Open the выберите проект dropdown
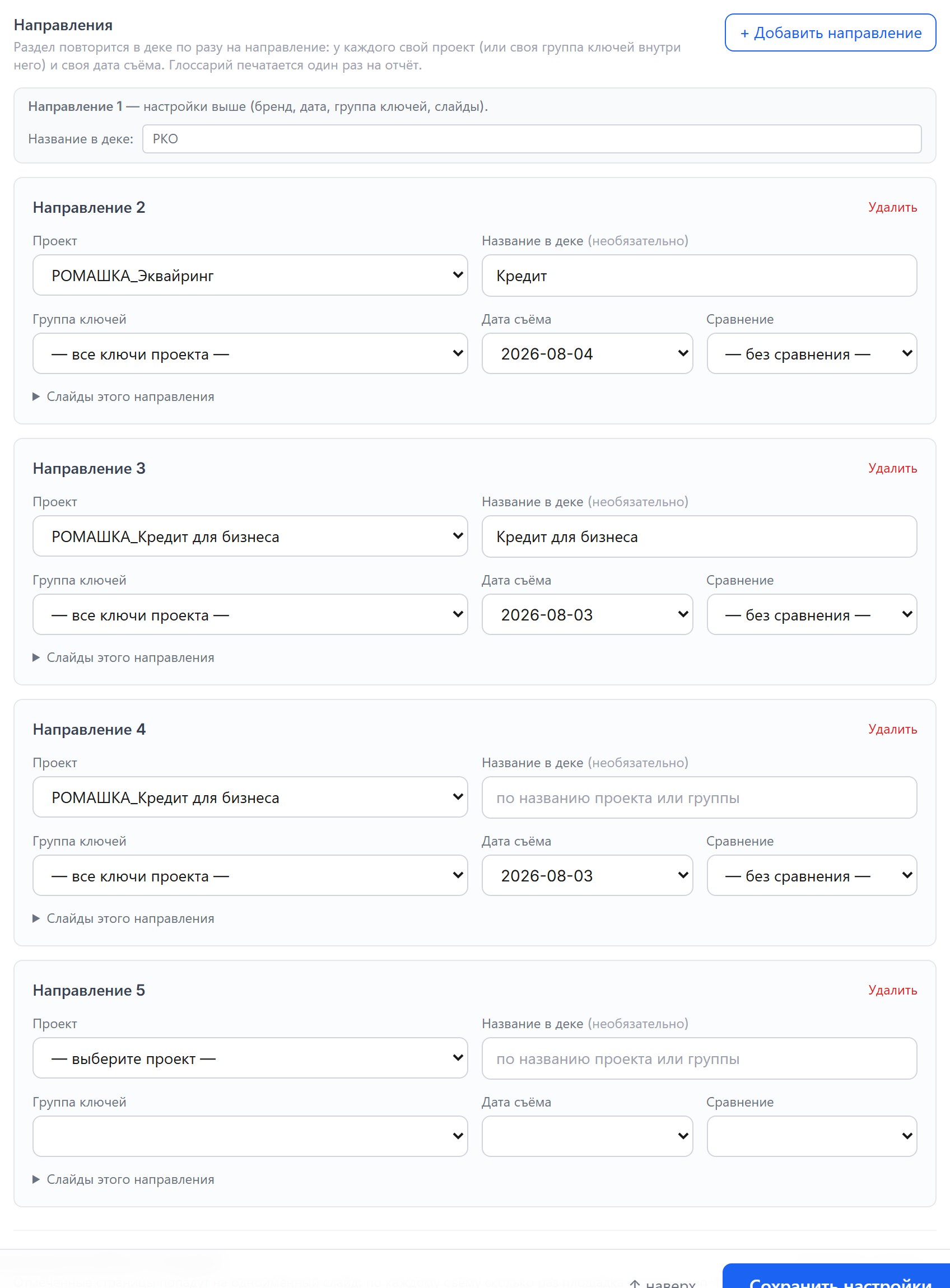 click(250, 1058)
